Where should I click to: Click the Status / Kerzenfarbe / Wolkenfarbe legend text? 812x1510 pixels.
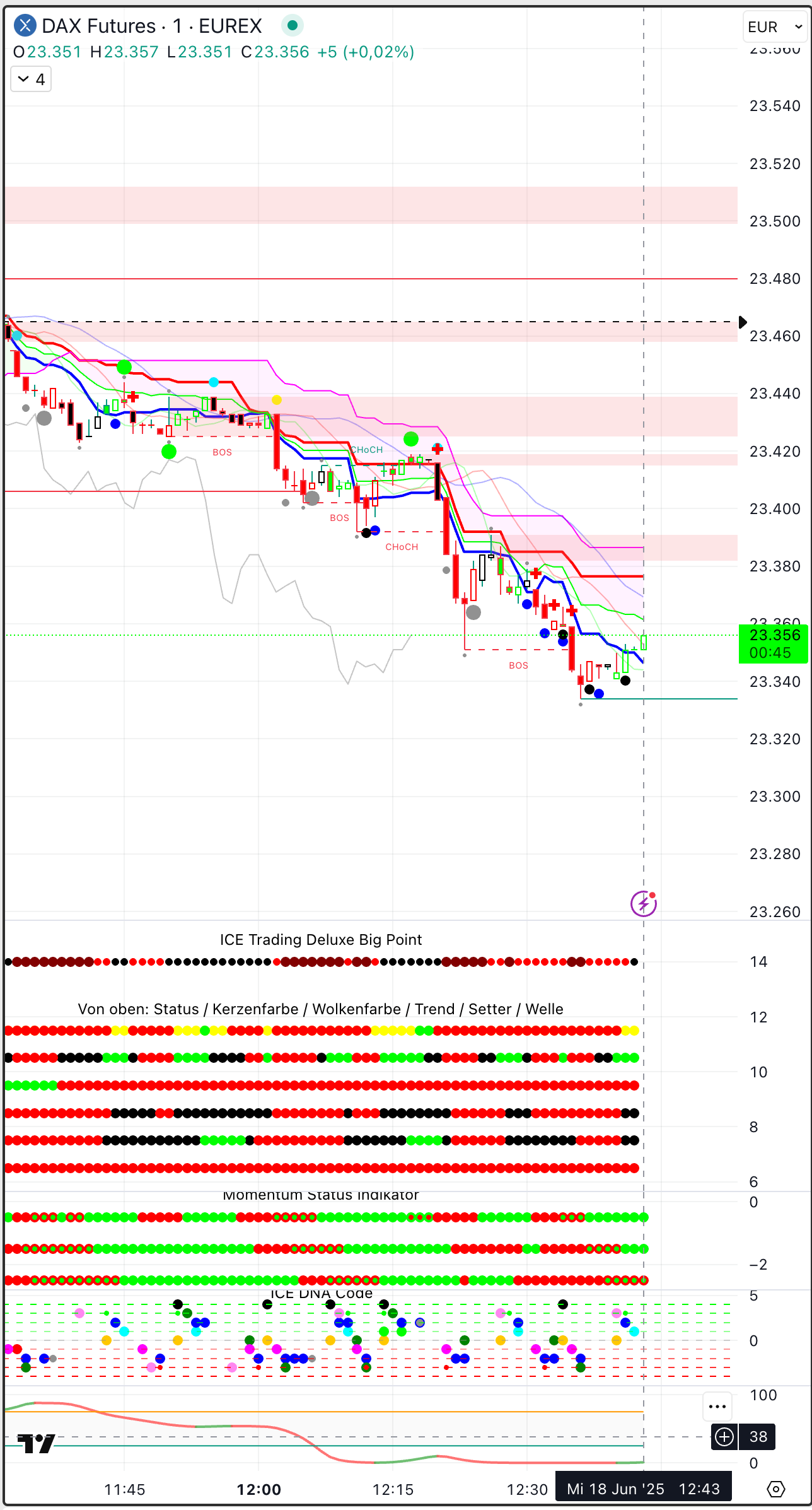[320, 1009]
